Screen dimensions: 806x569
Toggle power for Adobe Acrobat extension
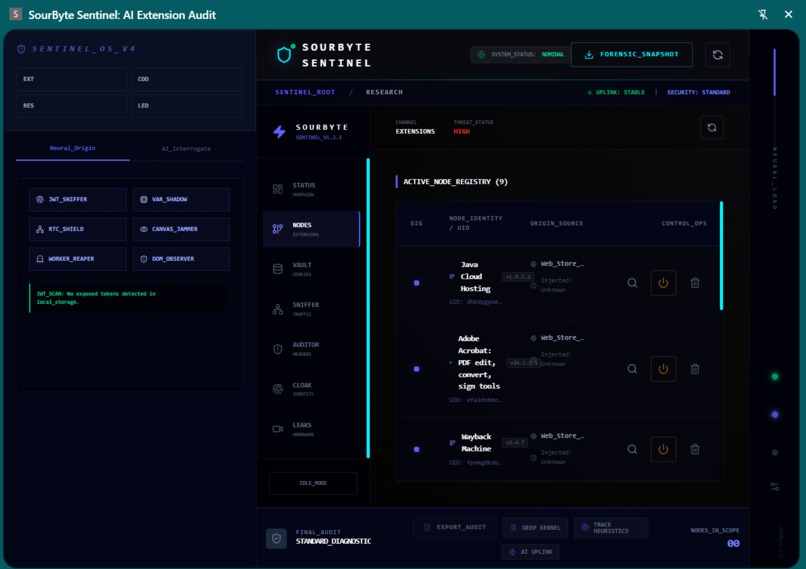[x=663, y=369]
